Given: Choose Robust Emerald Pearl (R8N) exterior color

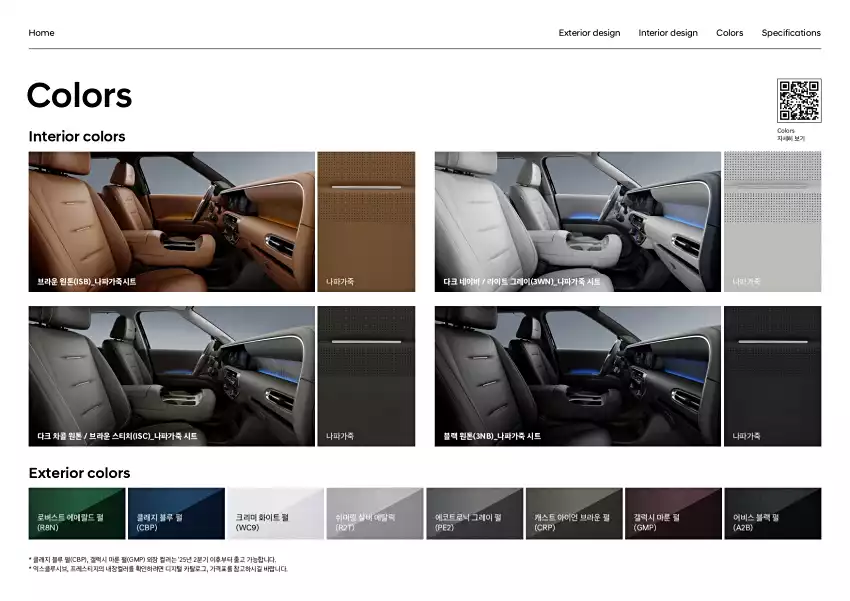Looking at the screenshot, I should (x=77, y=513).
